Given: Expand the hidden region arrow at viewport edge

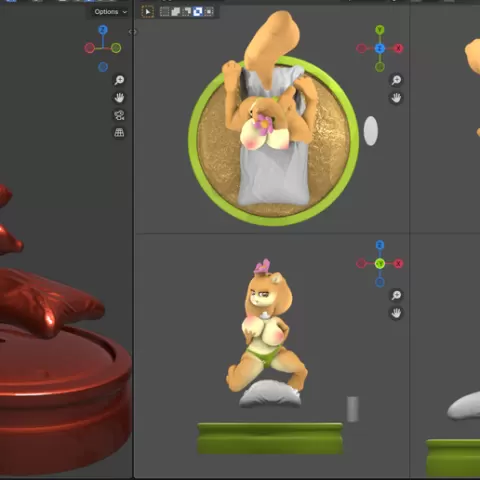Looking at the screenshot, I should [132, 32].
